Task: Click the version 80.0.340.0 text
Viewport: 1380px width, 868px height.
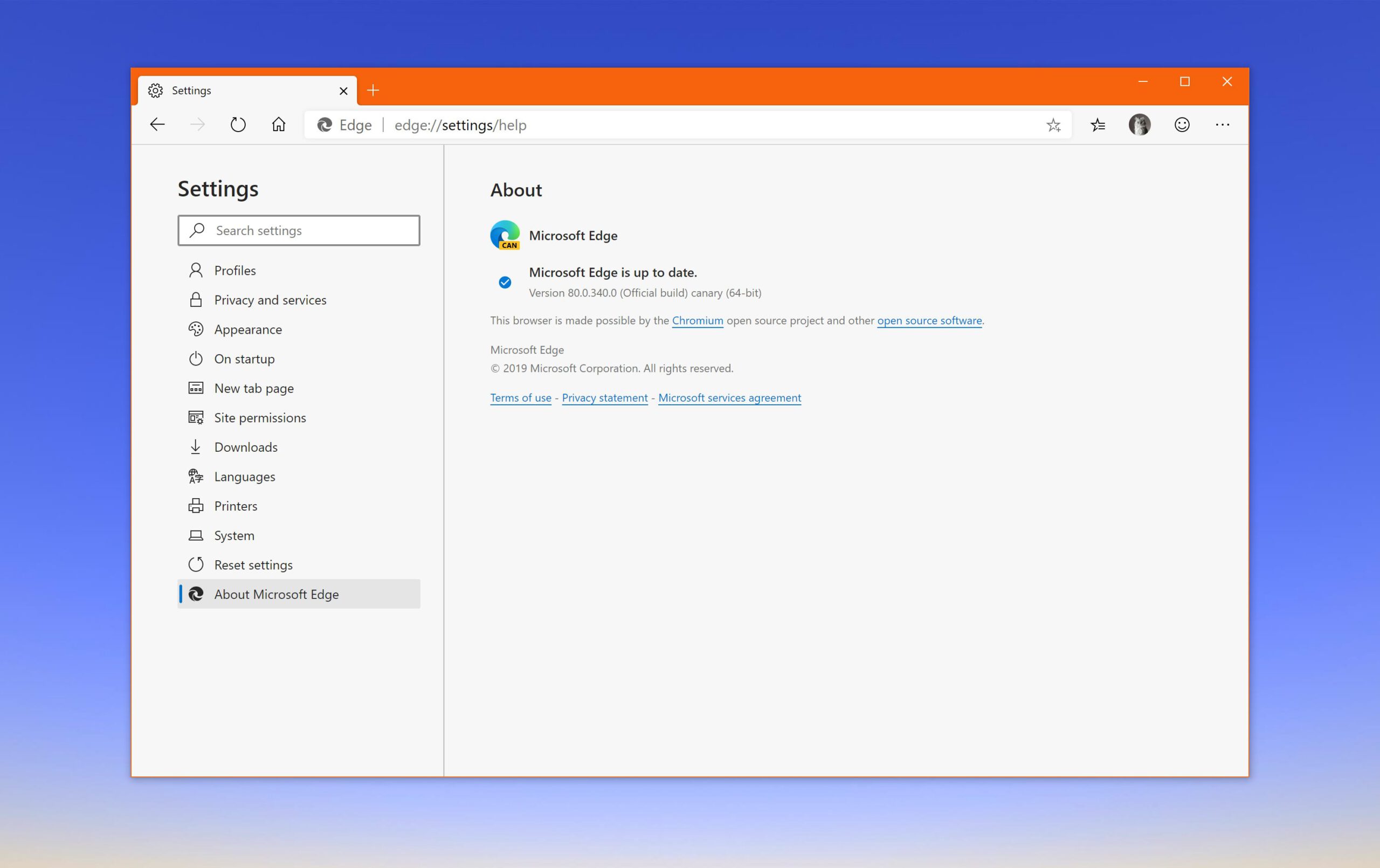Action: point(645,293)
